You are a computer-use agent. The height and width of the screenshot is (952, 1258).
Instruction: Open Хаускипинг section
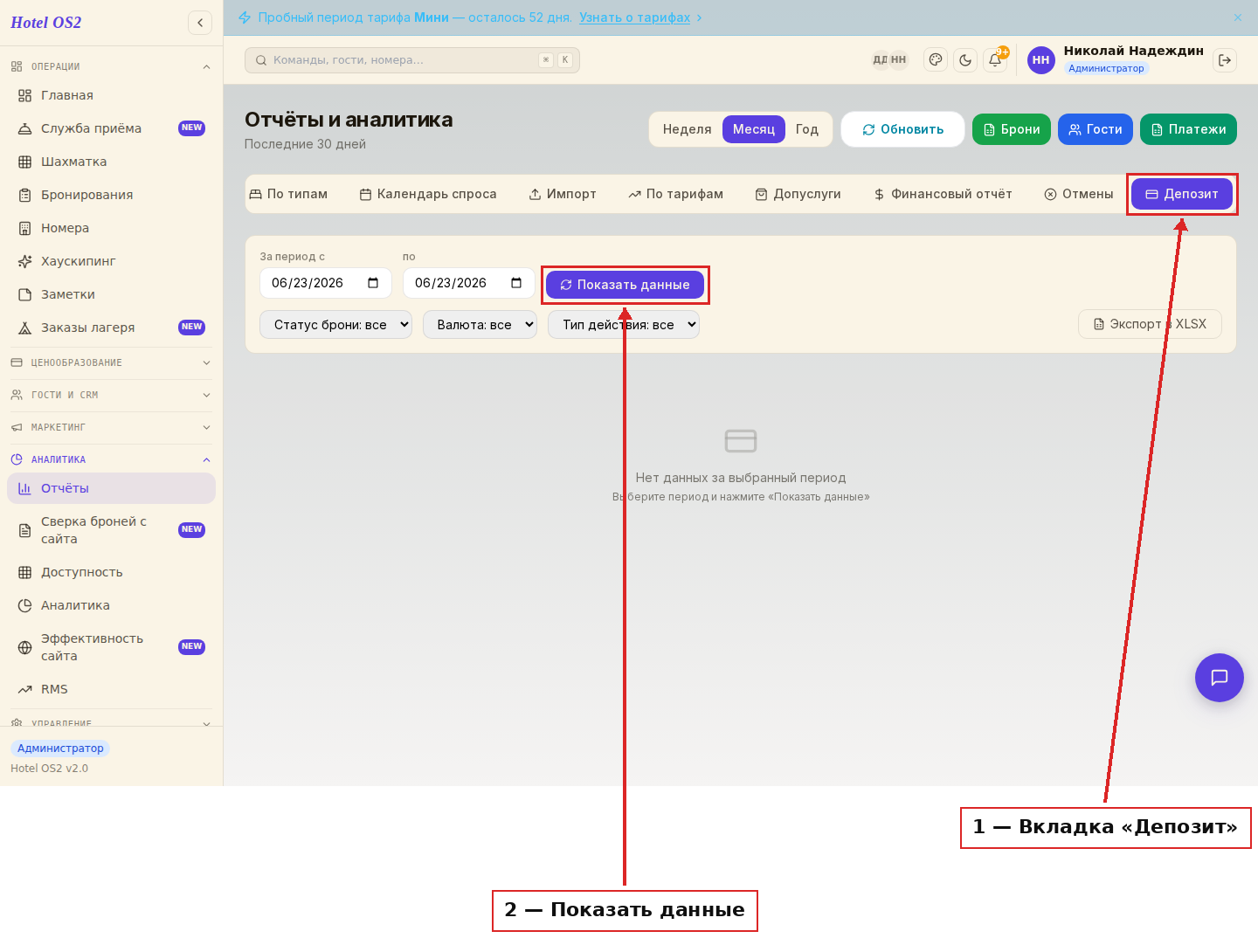click(112, 261)
